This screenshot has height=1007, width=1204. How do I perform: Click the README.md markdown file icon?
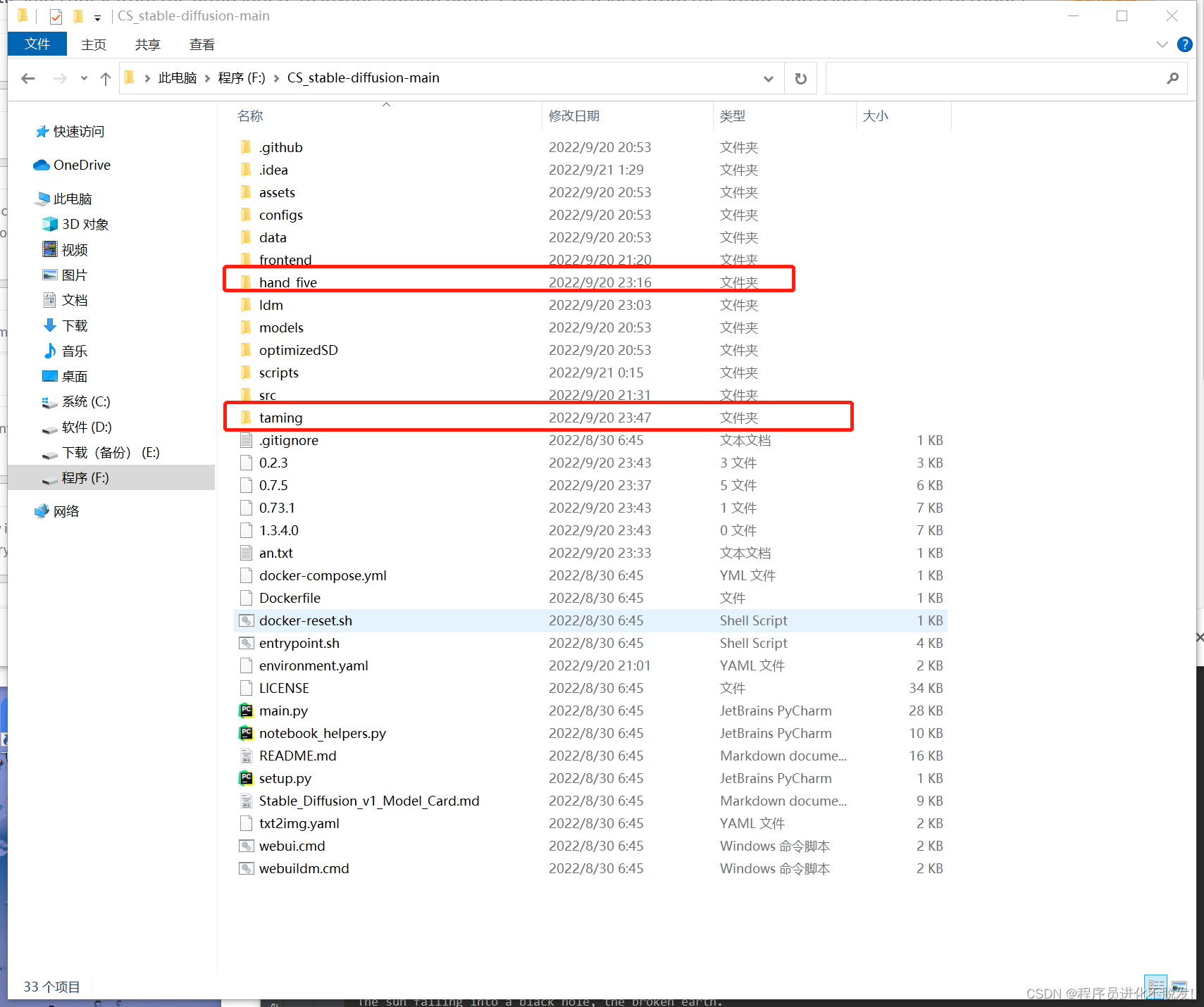click(246, 756)
